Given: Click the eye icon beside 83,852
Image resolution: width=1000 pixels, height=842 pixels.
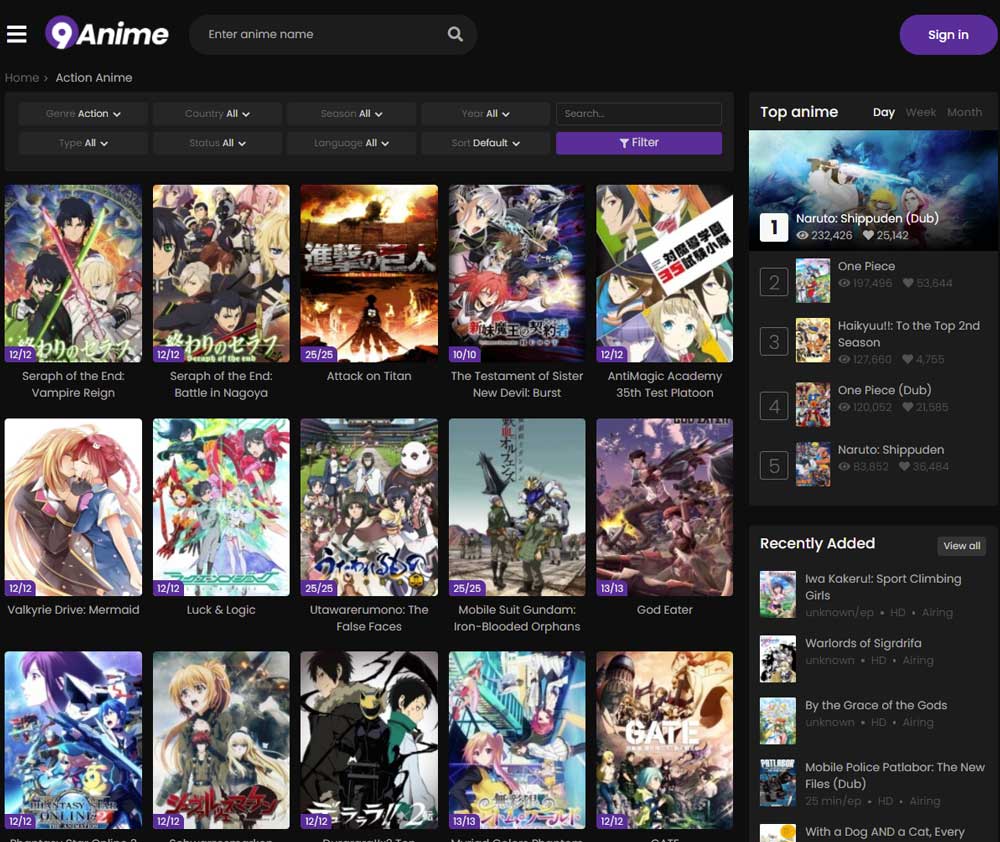Looking at the screenshot, I should [x=844, y=466].
